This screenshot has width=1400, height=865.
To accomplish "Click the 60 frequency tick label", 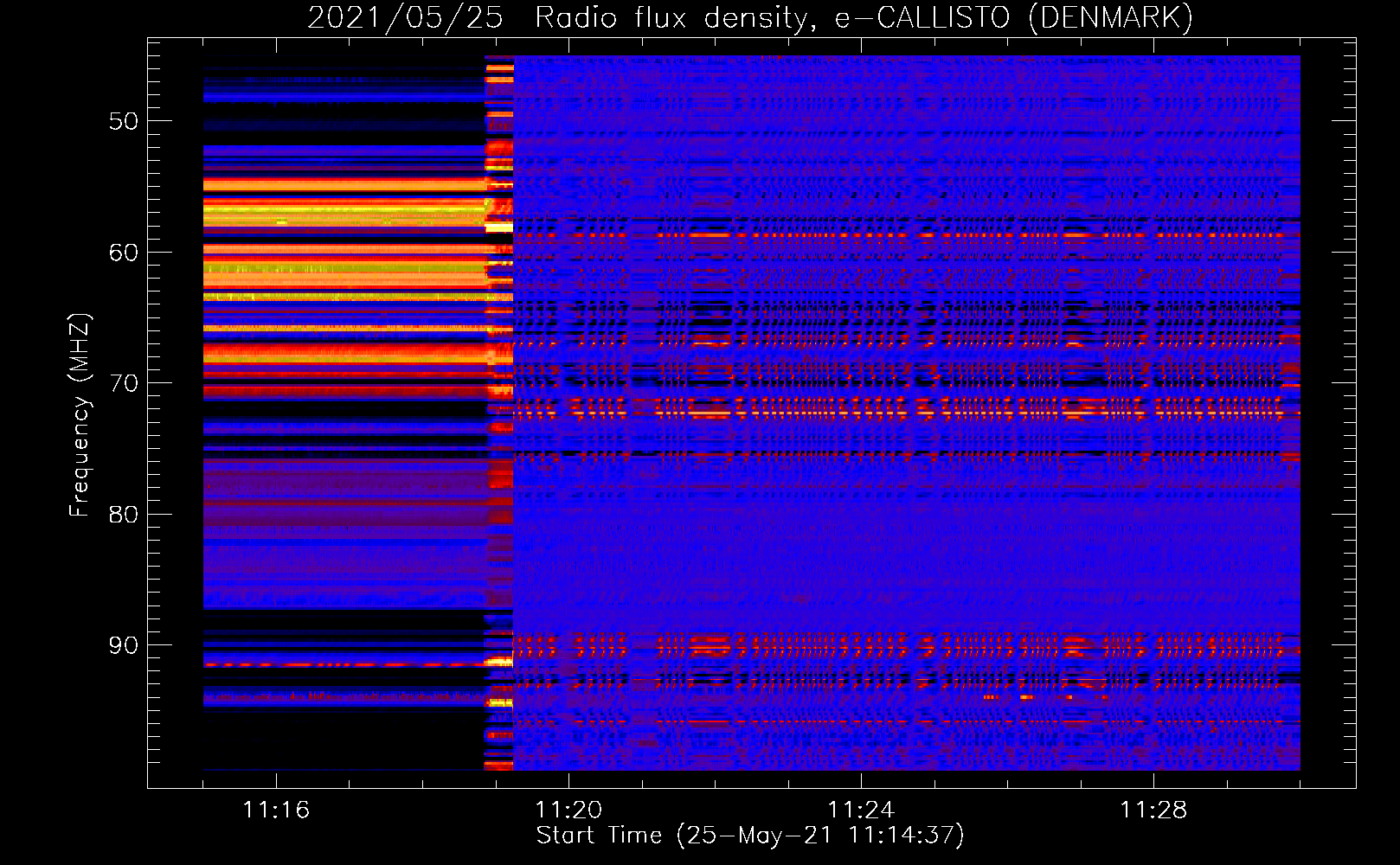I will (x=124, y=253).
